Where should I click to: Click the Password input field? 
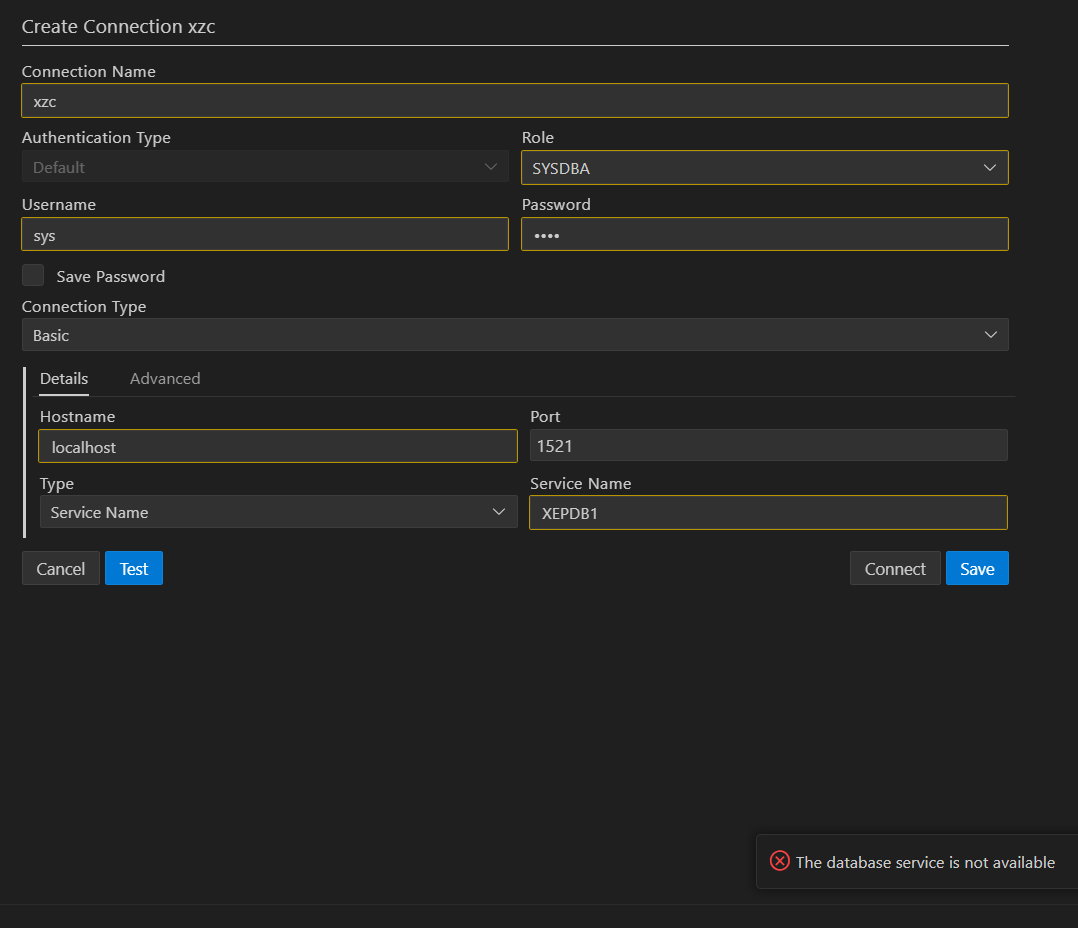(x=764, y=234)
